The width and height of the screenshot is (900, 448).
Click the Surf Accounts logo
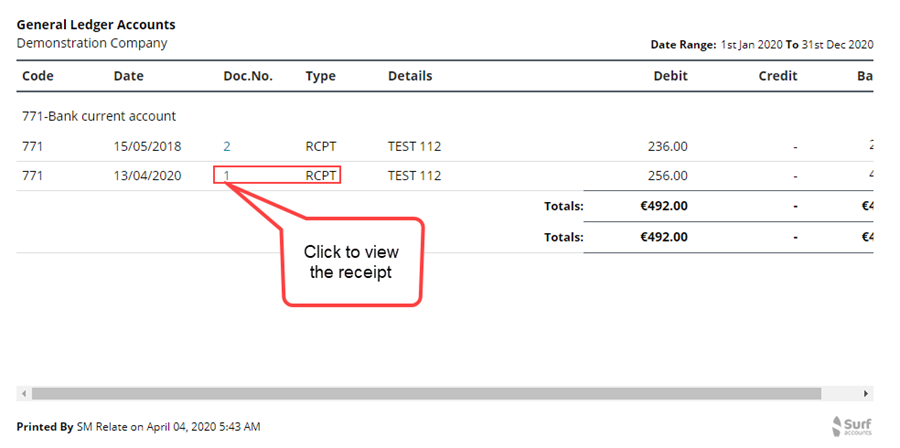point(852,426)
